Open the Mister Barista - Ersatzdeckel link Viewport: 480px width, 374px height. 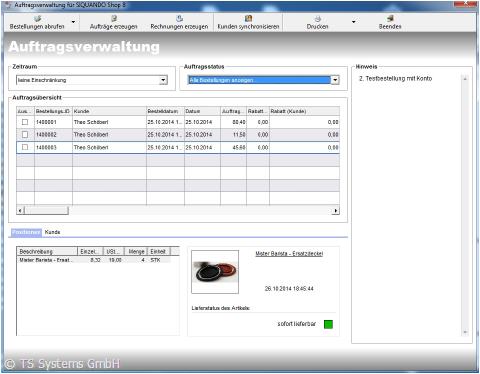pyautogui.click(x=289, y=254)
